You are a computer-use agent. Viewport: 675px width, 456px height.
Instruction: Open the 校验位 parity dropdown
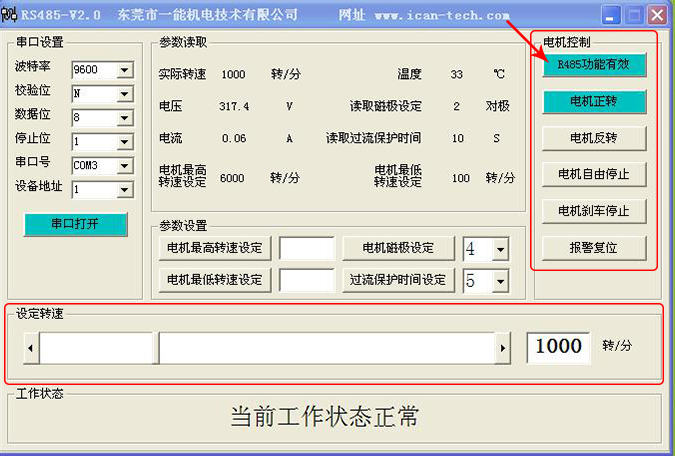coord(124,94)
